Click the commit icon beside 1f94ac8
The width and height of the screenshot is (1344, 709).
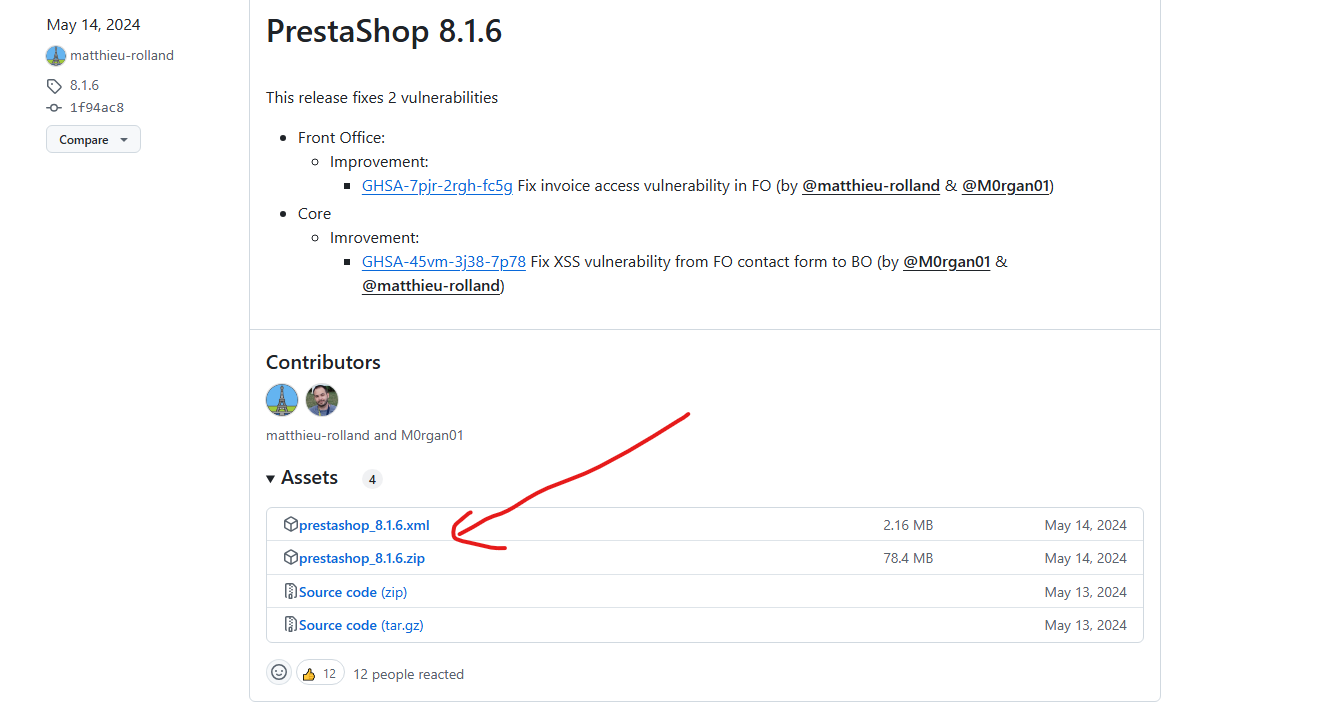coord(54,108)
